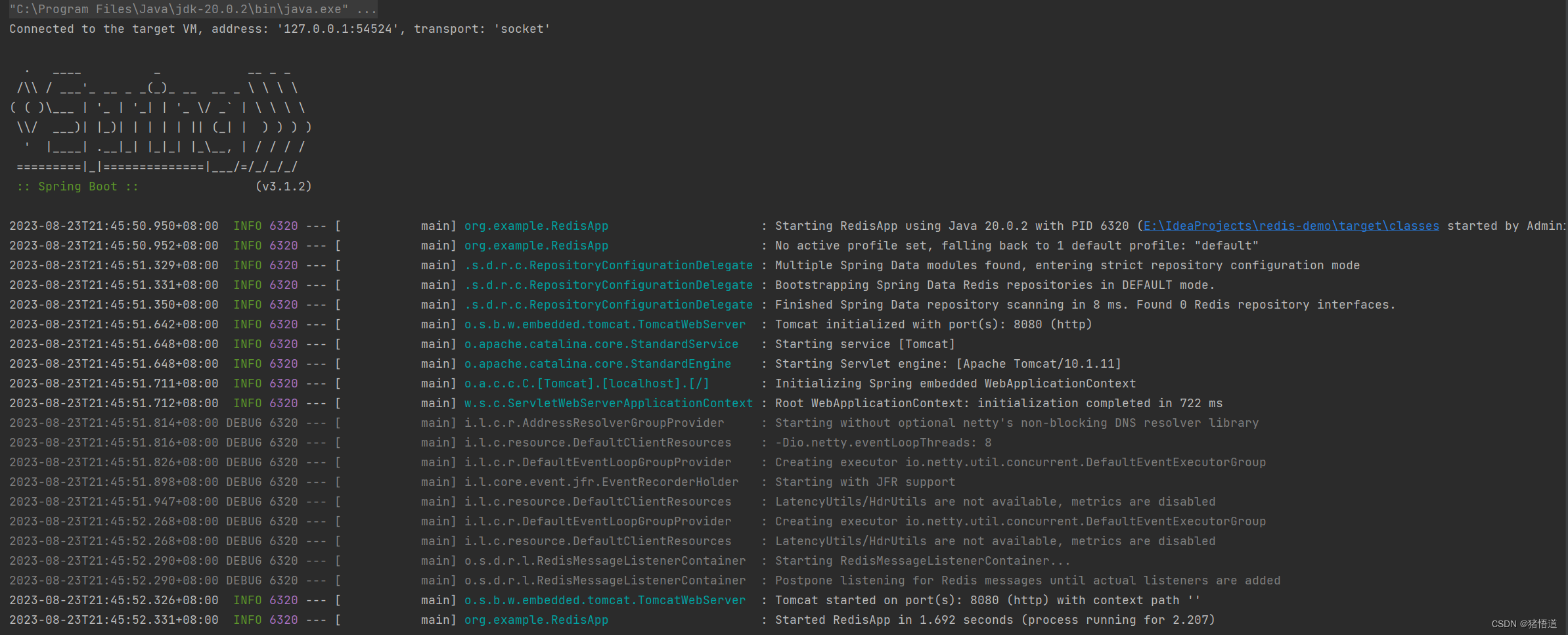Click 'Tomcat started on port(s): 8080' message

[987, 600]
